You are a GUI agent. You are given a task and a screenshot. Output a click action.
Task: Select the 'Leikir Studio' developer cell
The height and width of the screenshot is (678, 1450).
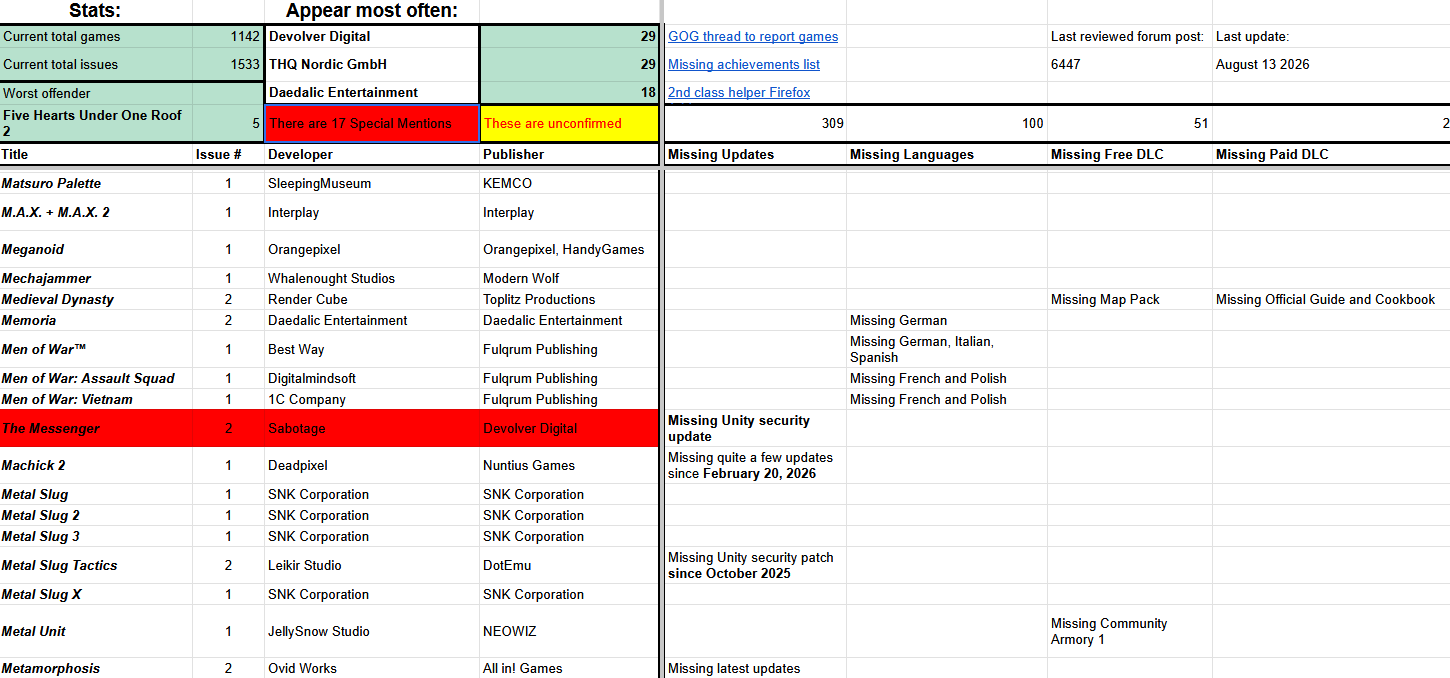click(x=372, y=566)
